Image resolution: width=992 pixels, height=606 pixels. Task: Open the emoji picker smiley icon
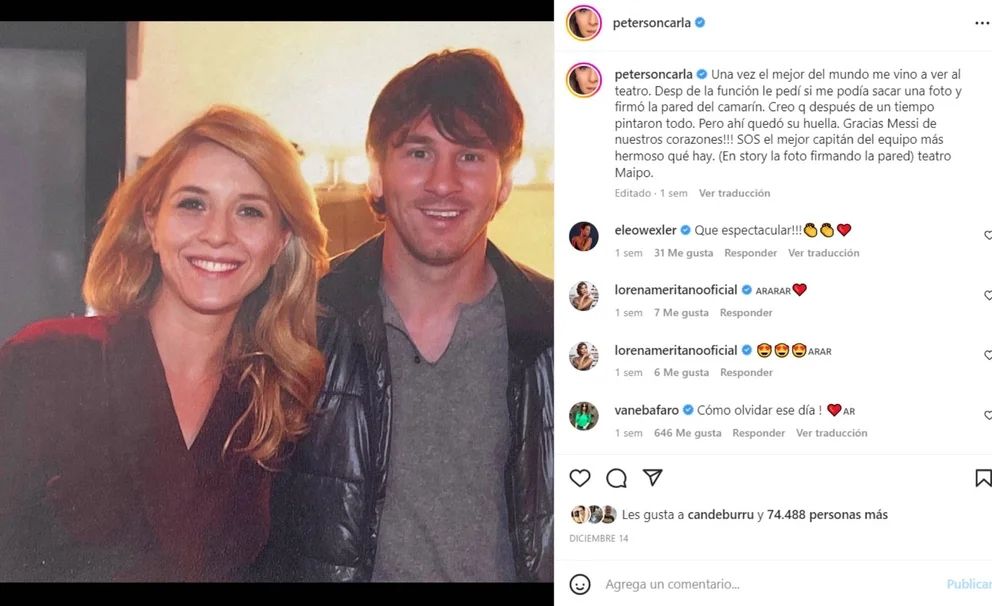(580, 584)
